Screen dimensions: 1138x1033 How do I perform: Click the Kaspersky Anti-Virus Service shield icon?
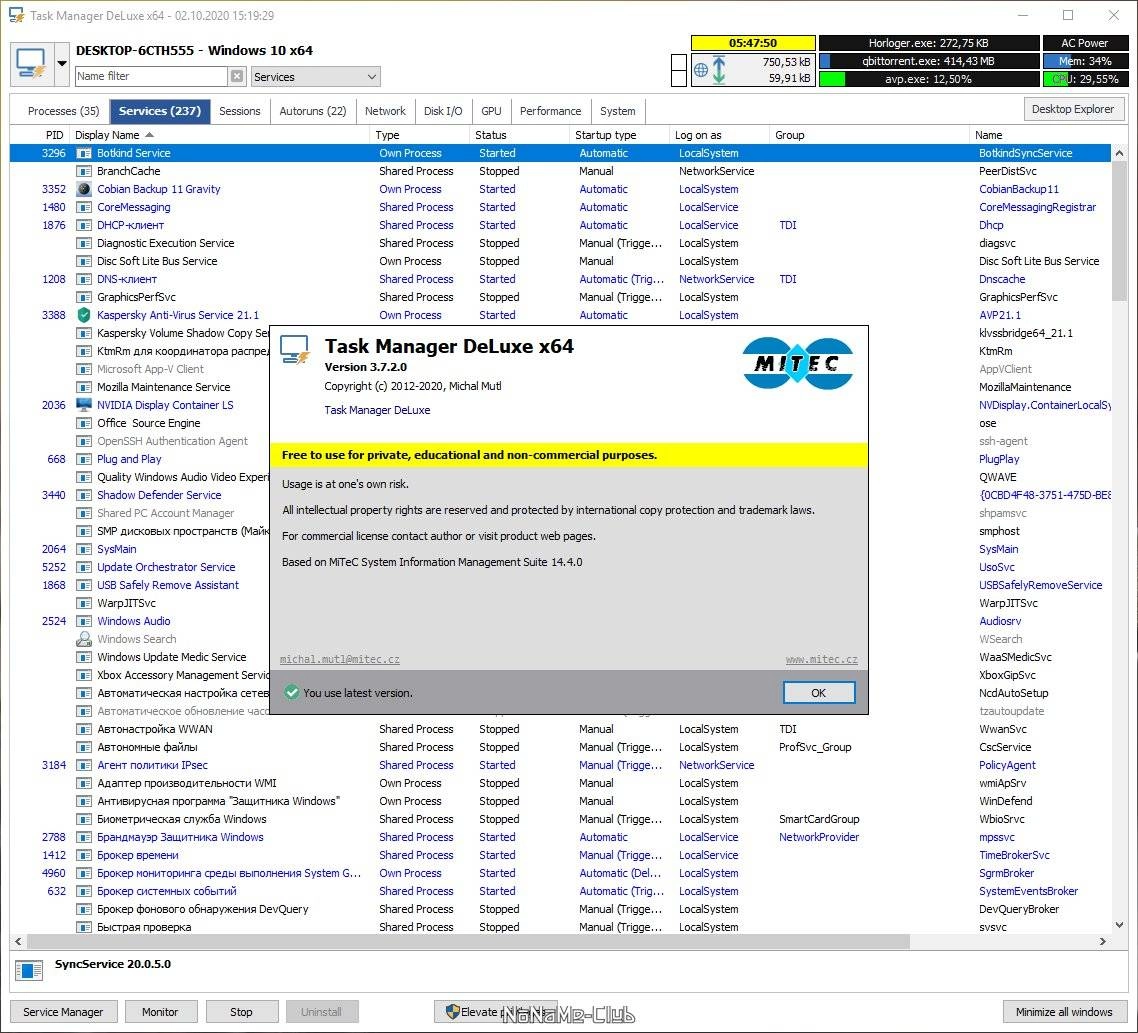tap(84, 315)
